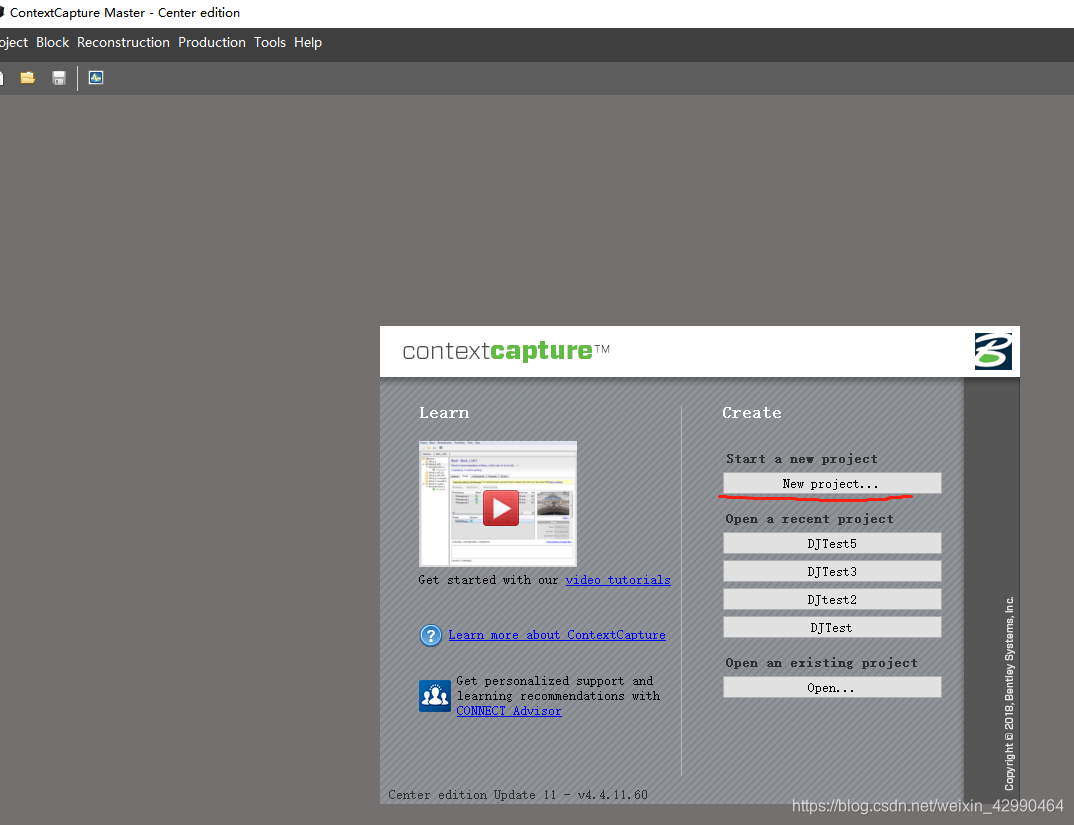Click the save project floppy icon
Image resolution: width=1074 pixels, height=825 pixels.
pos(59,77)
